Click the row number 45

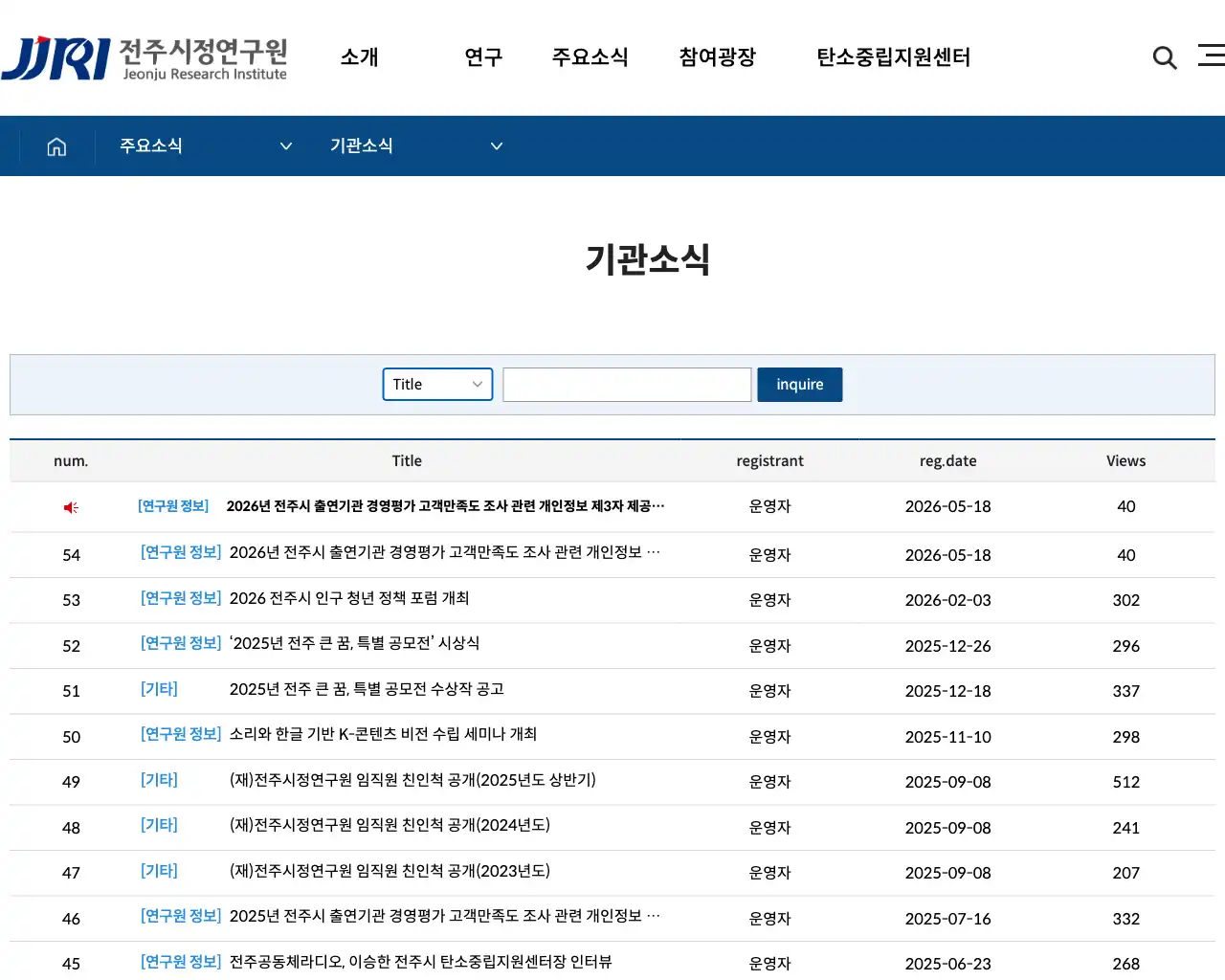point(71,964)
